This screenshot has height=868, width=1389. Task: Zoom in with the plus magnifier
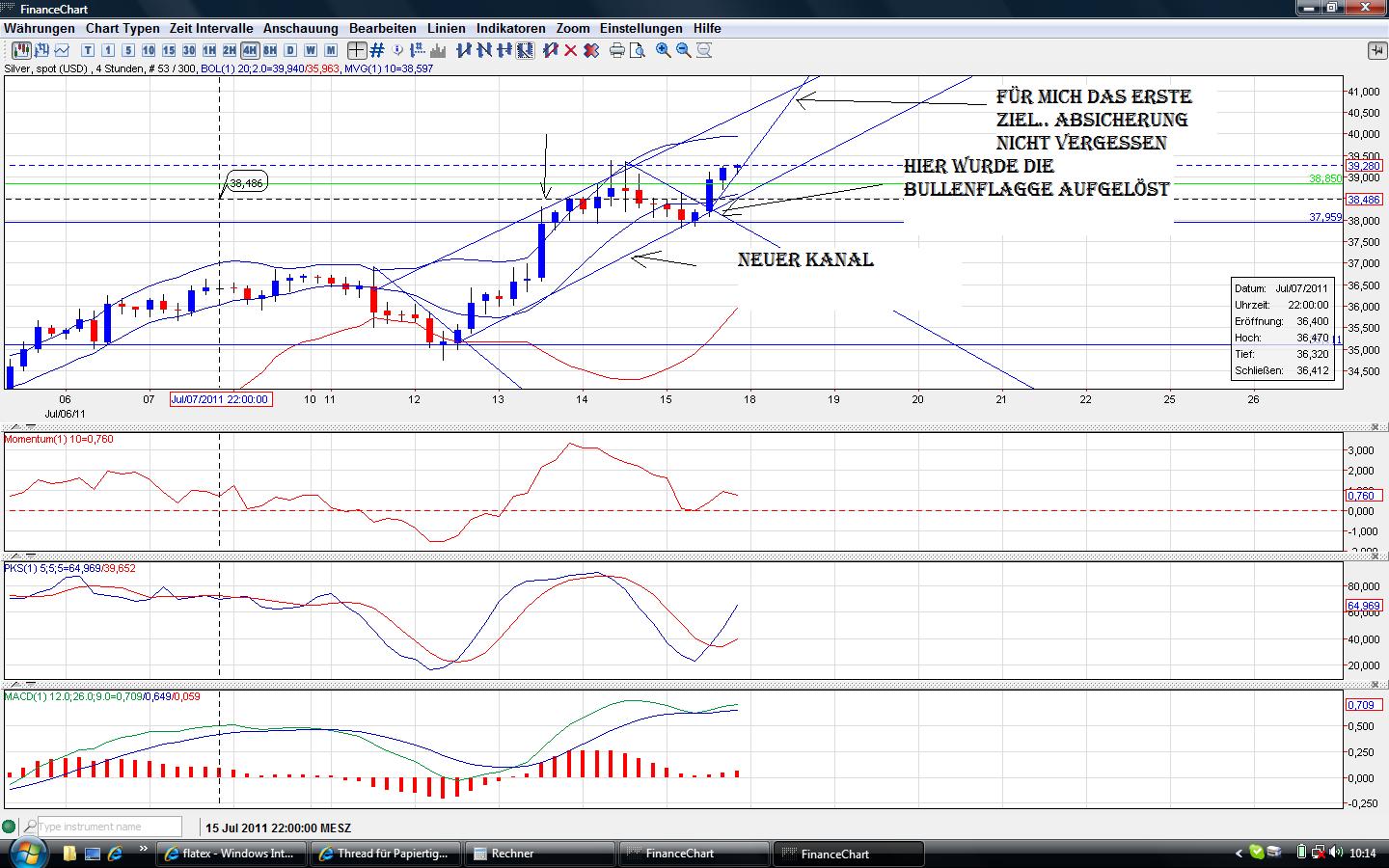click(664, 50)
